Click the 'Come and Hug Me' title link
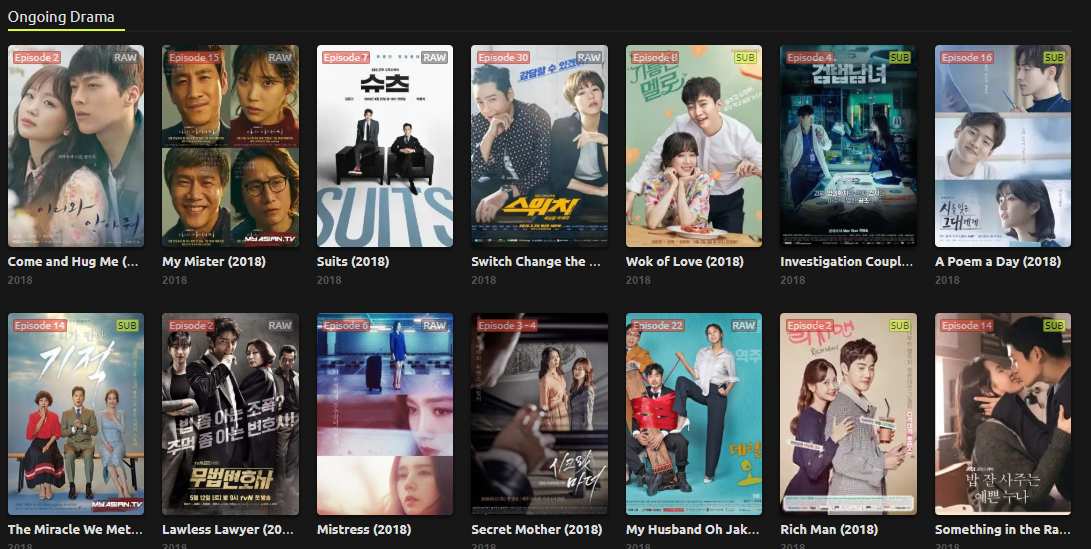Viewport: 1091px width, 549px height. click(x=73, y=262)
